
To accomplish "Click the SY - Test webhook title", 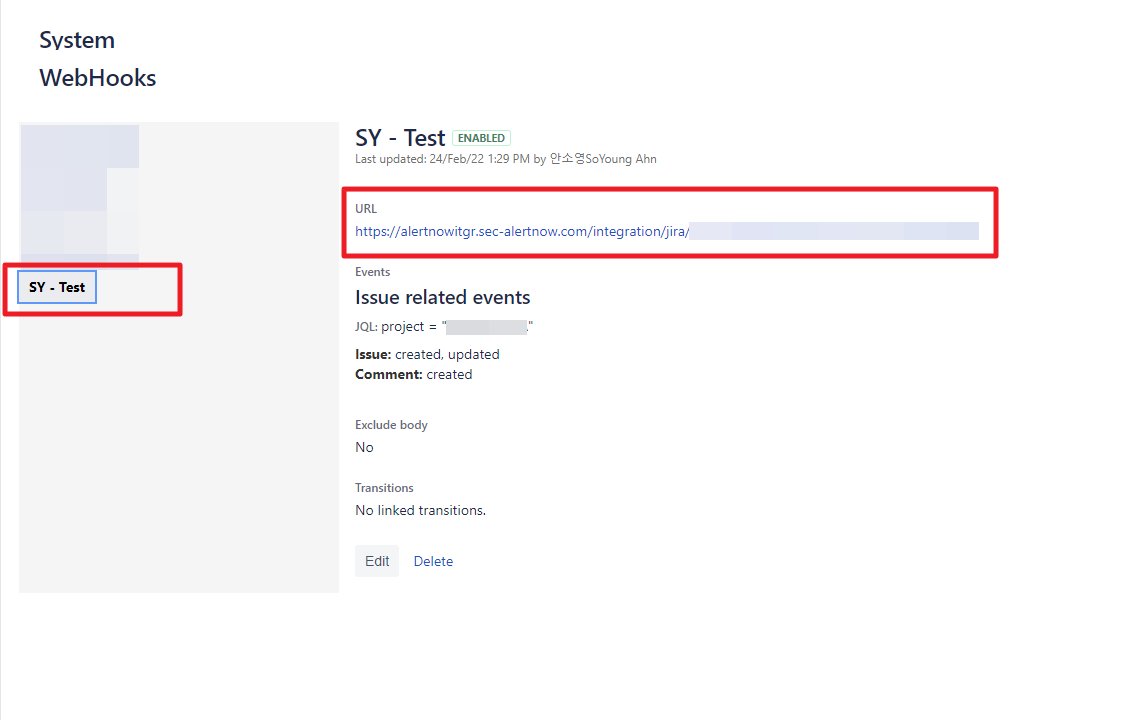I will click(x=400, y=138).
